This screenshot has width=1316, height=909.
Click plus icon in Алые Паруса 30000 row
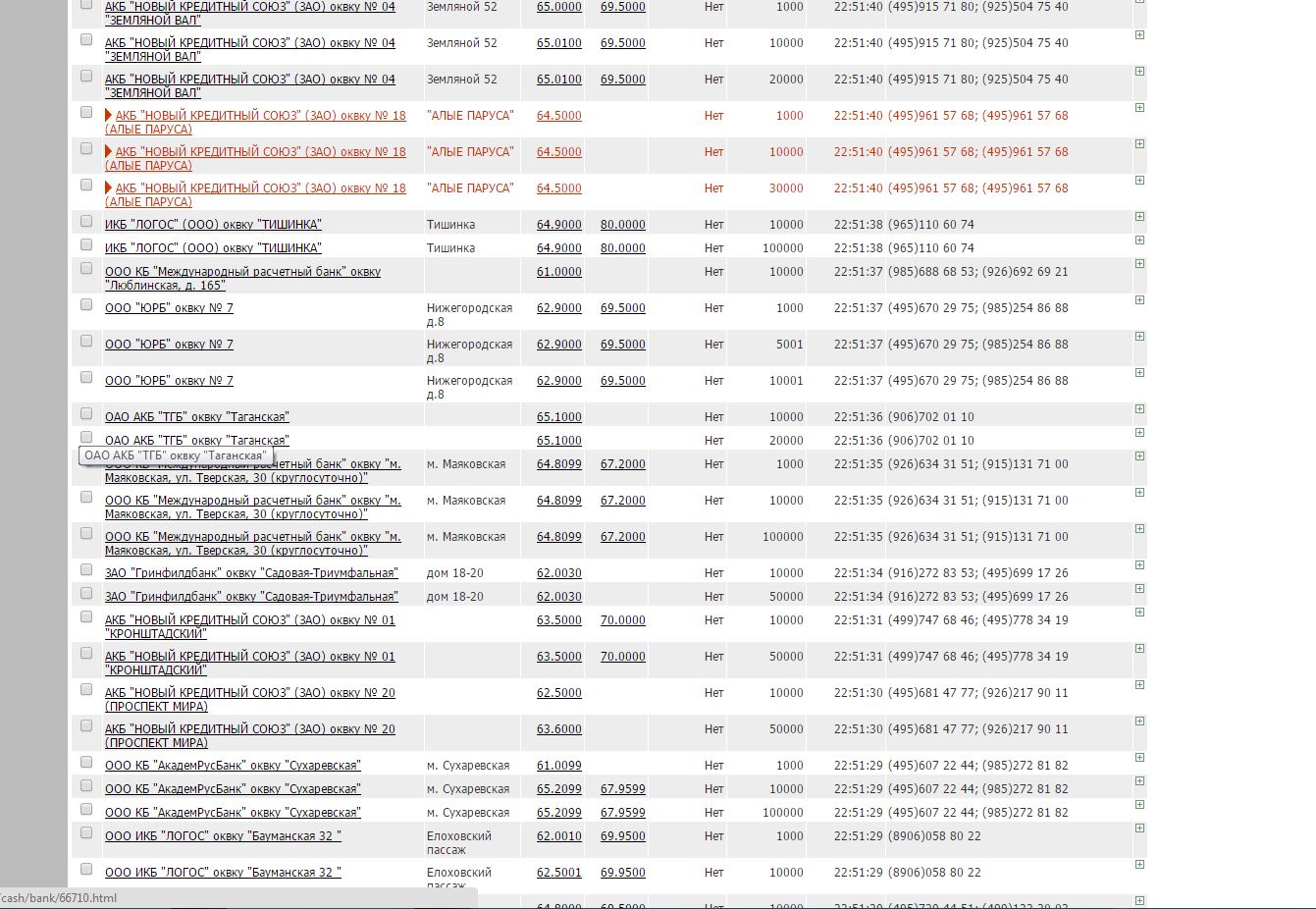(x=1139, y=181)
